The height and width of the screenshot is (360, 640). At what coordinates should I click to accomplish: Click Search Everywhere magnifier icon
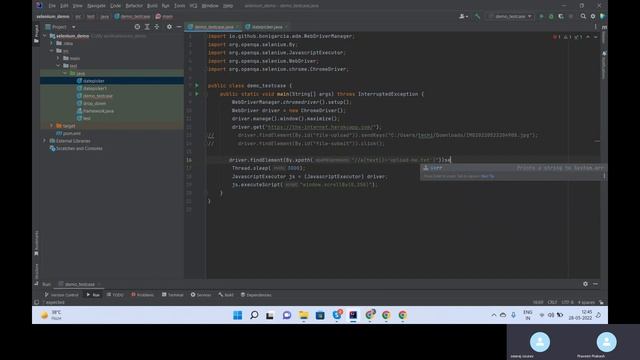583,16
